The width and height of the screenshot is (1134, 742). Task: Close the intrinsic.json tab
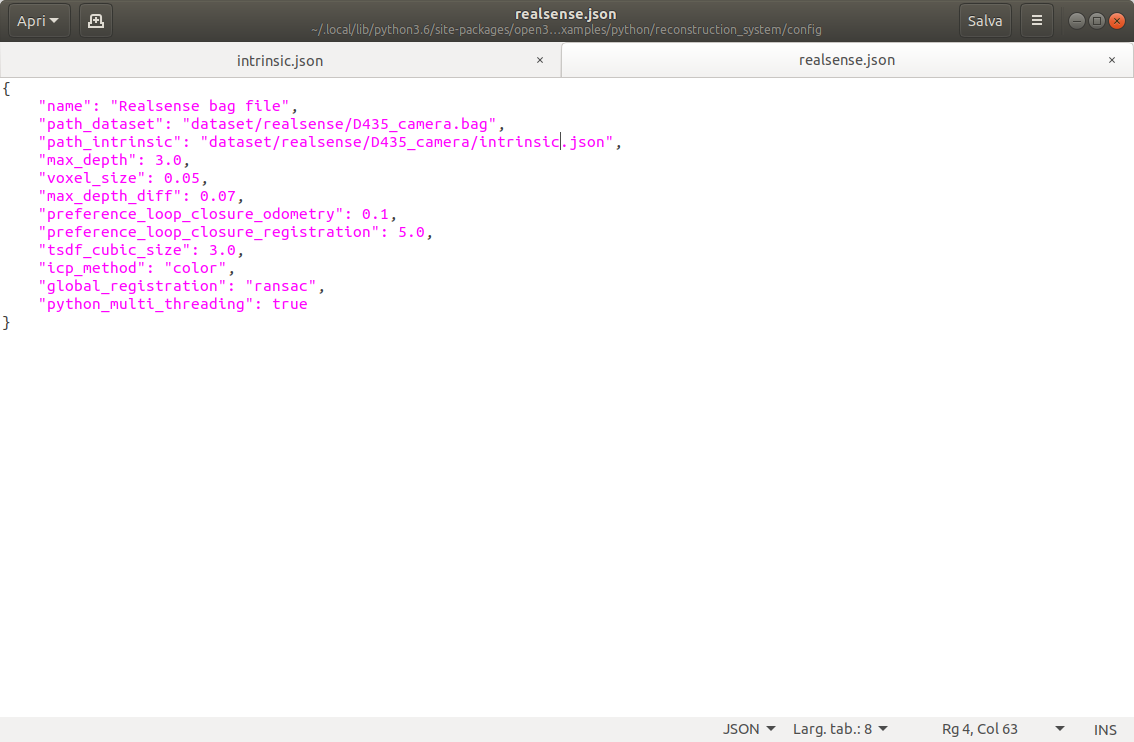tap(540, 60)
